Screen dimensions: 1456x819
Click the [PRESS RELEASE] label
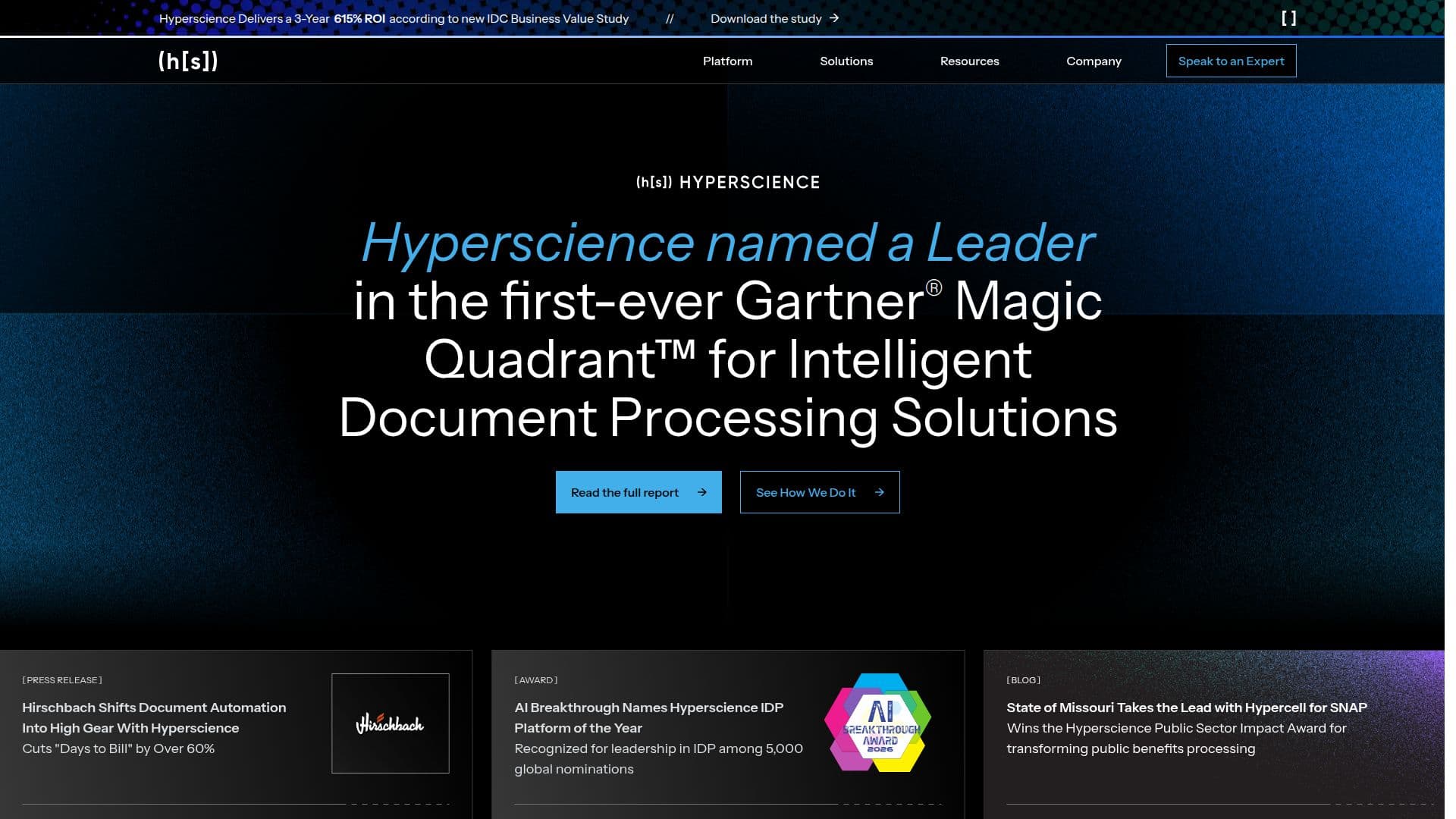[x=62, y=680]
